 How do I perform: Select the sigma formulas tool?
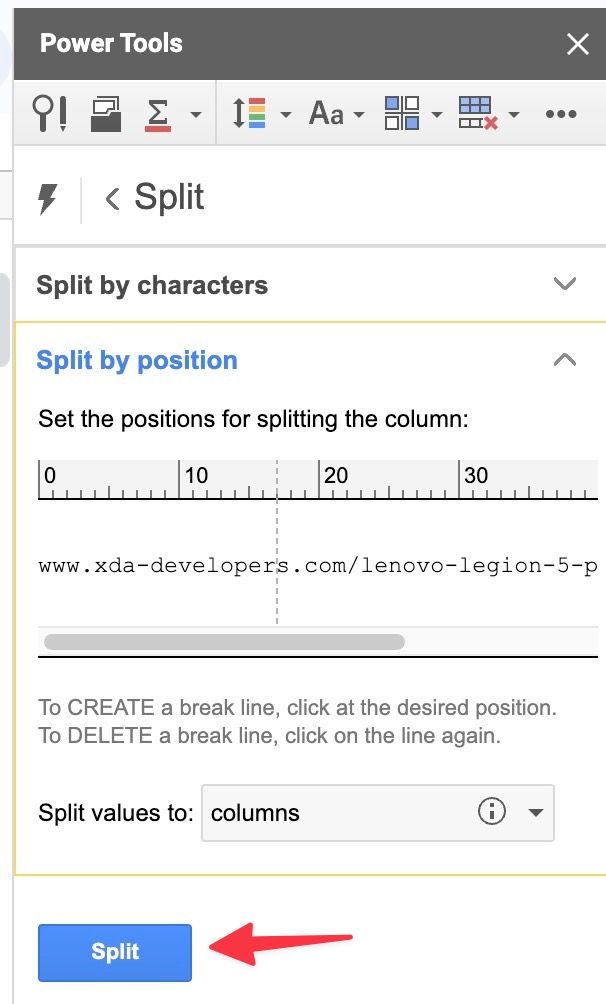coord(158,114)
